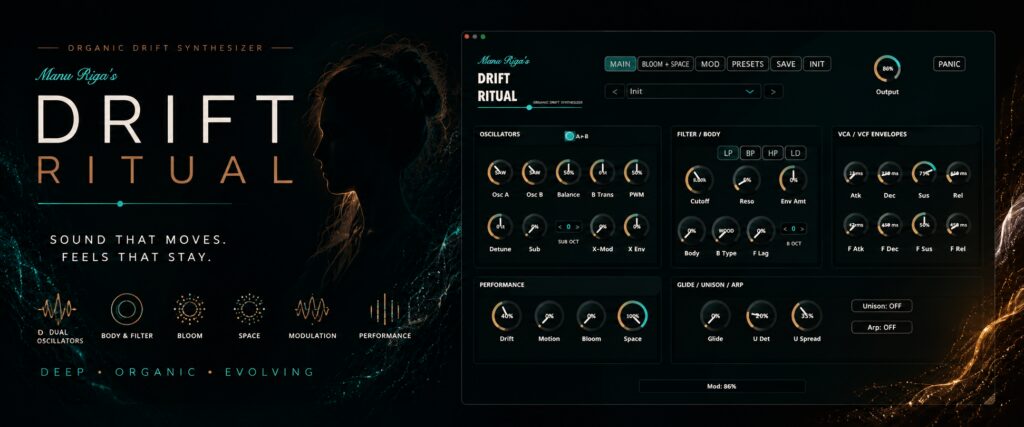
Task: Open the MOD tab
Action: coord(710,64)
